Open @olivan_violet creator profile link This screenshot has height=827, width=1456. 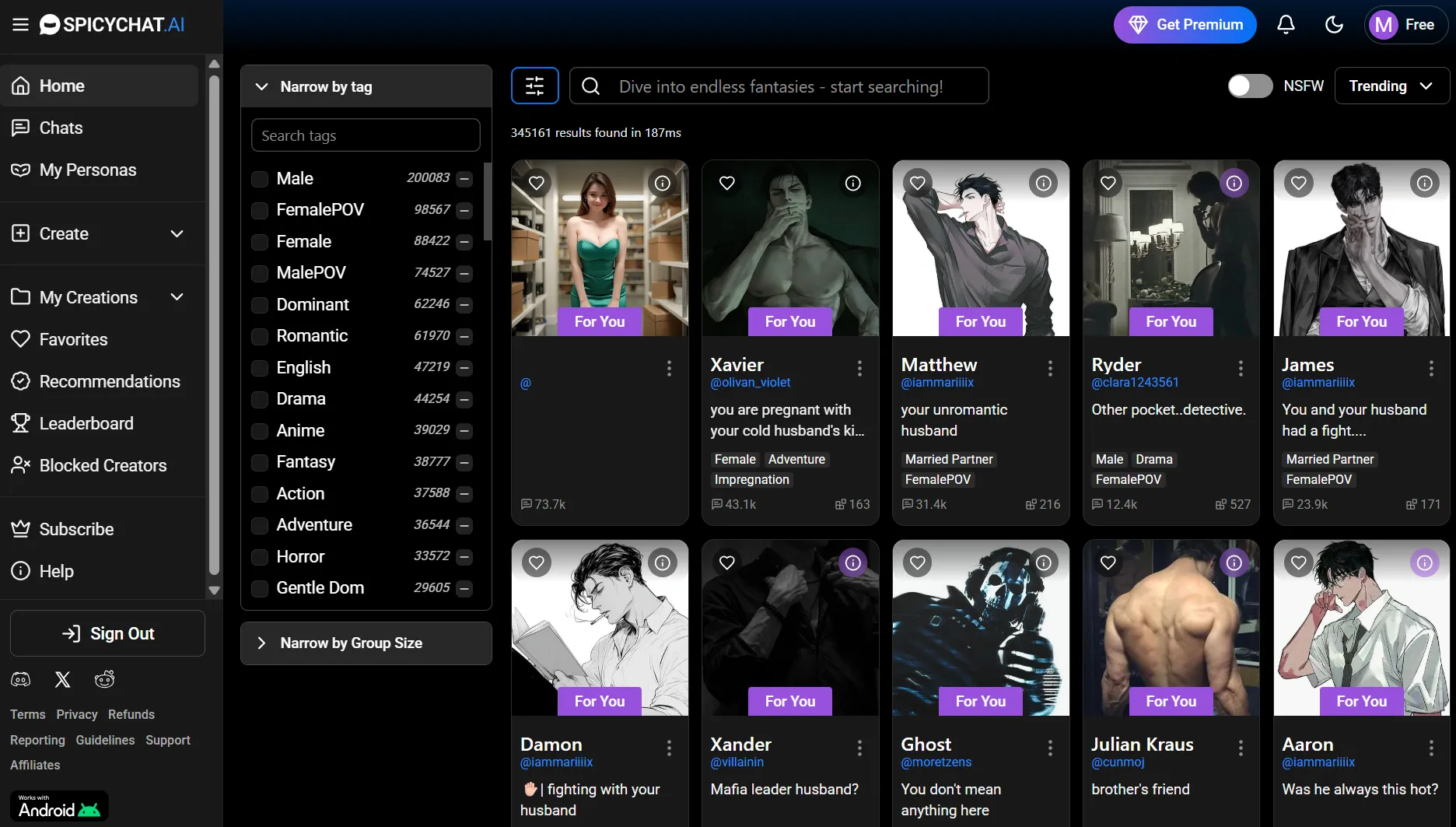coord(751,382)
